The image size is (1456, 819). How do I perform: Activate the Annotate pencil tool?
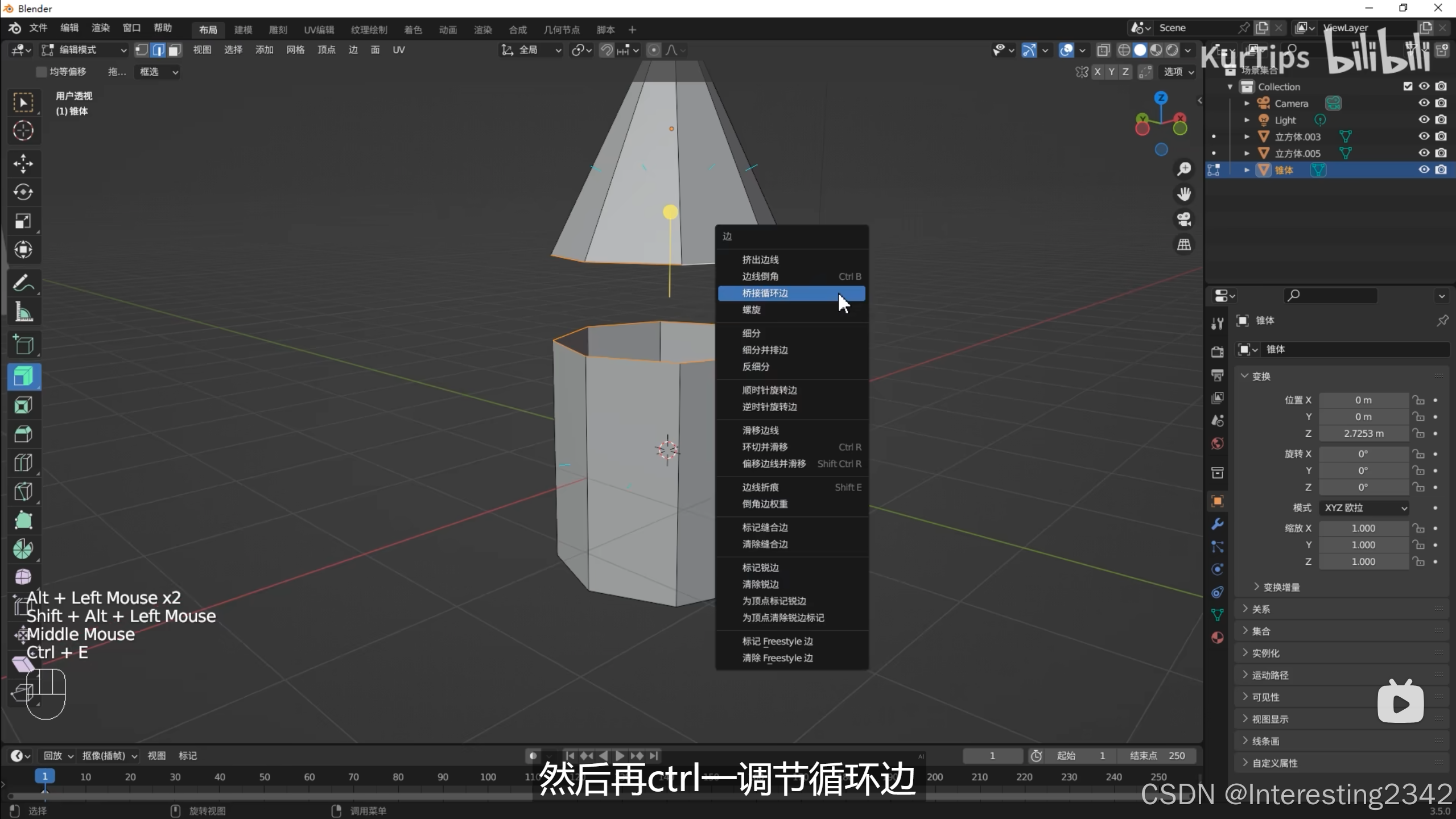23,283
